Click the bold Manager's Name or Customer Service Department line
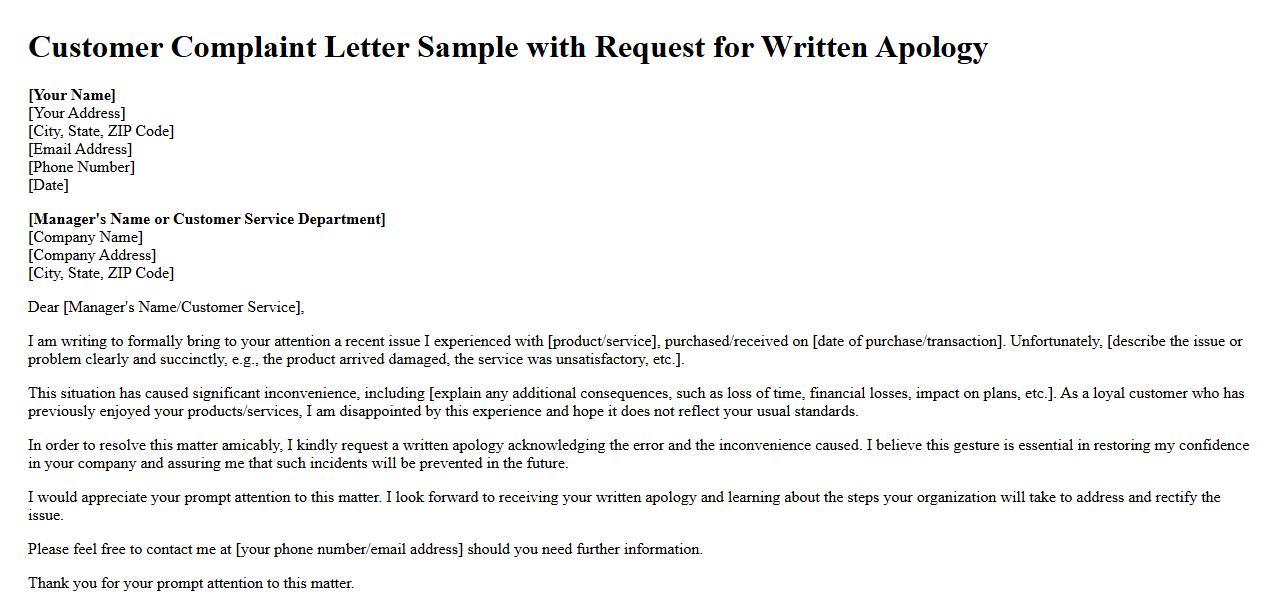Image resolution: width=1278 pixels, height=601 pixels. click(x=207, y=220)
